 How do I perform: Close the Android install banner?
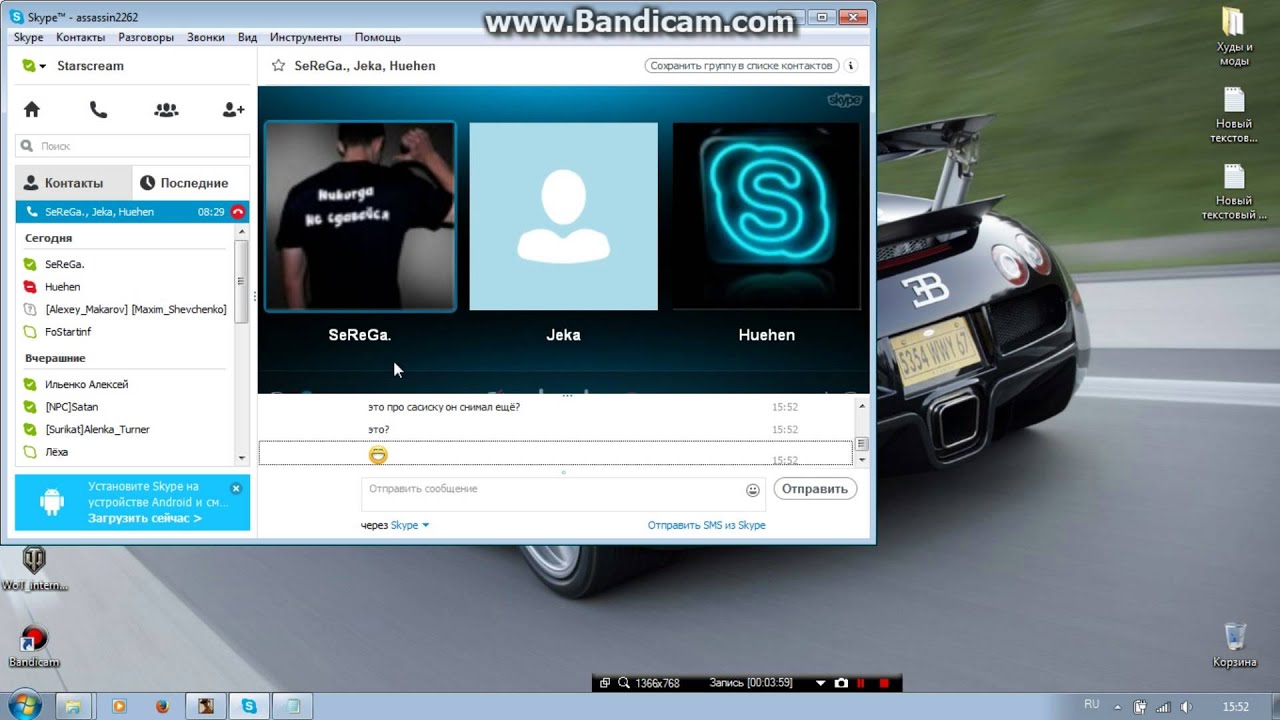coord(236,488)
